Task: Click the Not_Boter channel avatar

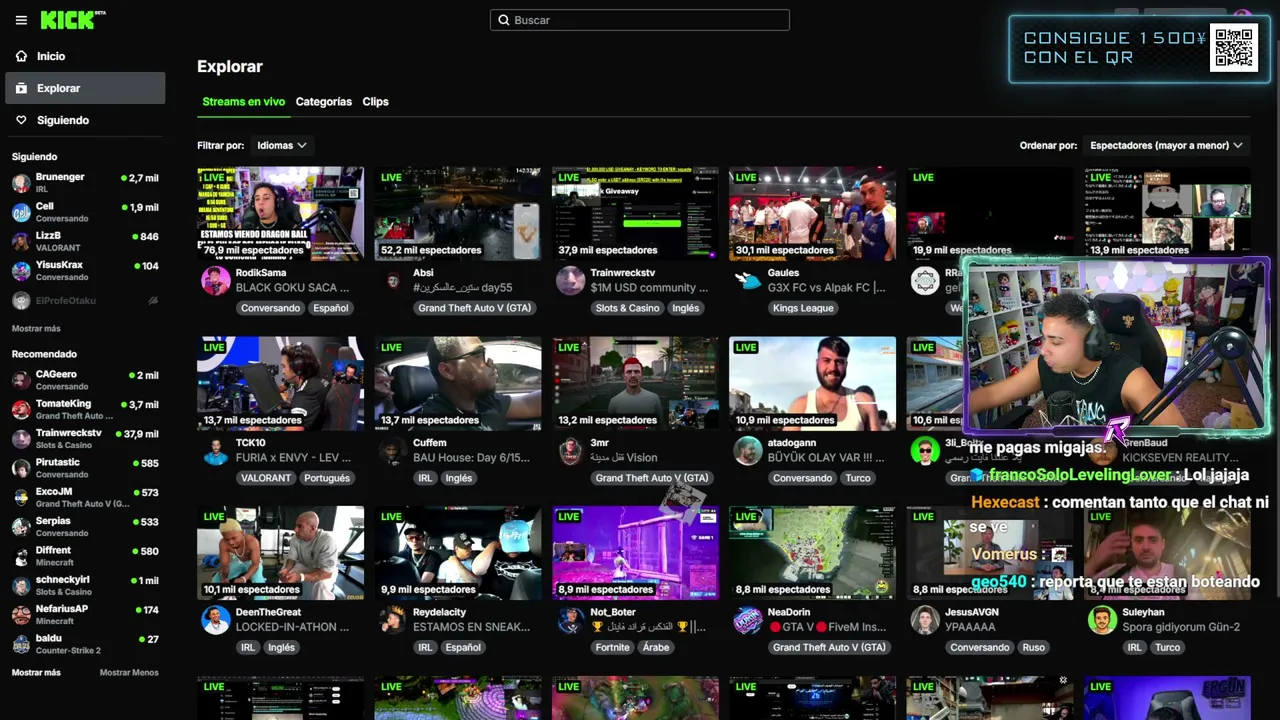Action: point(570,620)
